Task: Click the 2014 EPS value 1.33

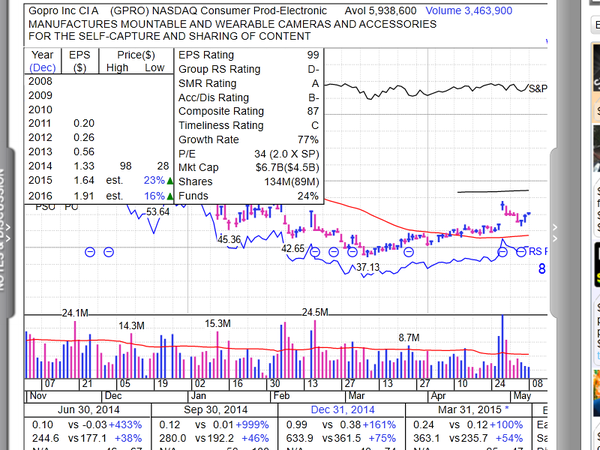Action: (84, 166)
